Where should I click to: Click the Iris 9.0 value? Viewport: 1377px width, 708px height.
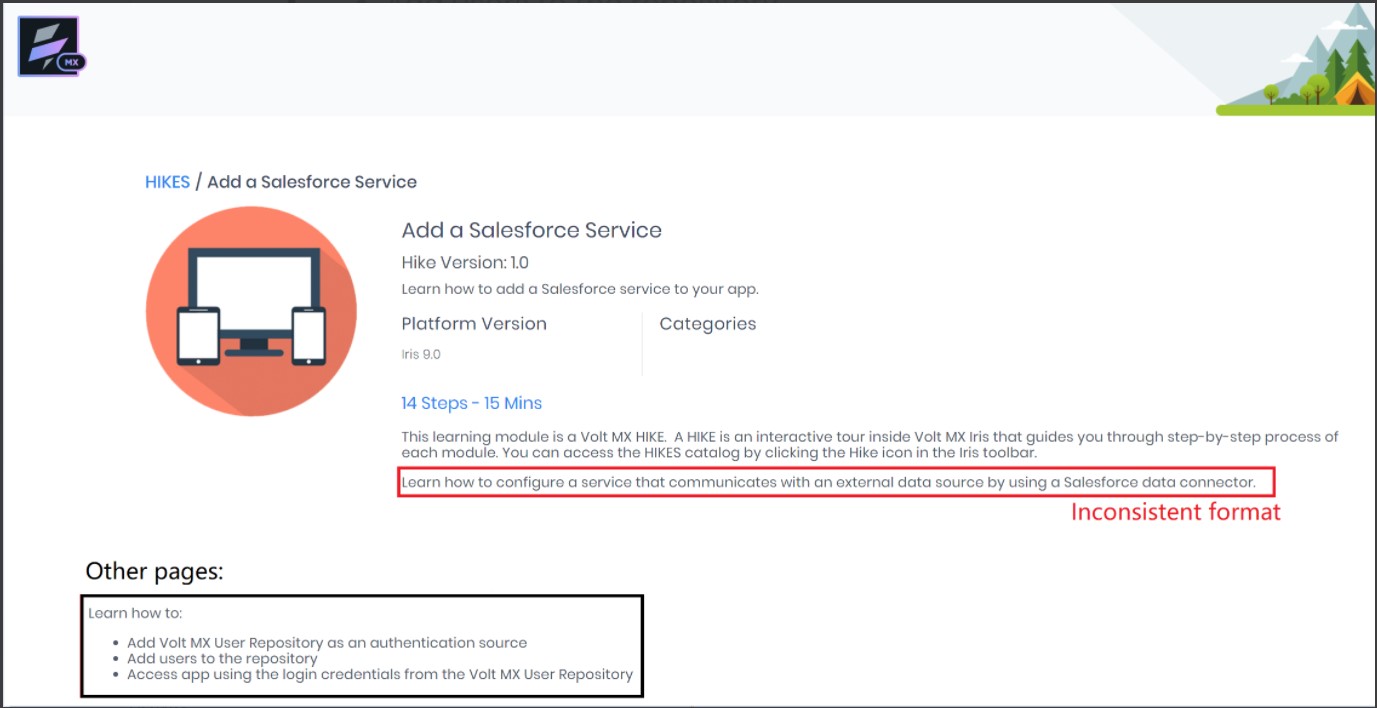421,354
